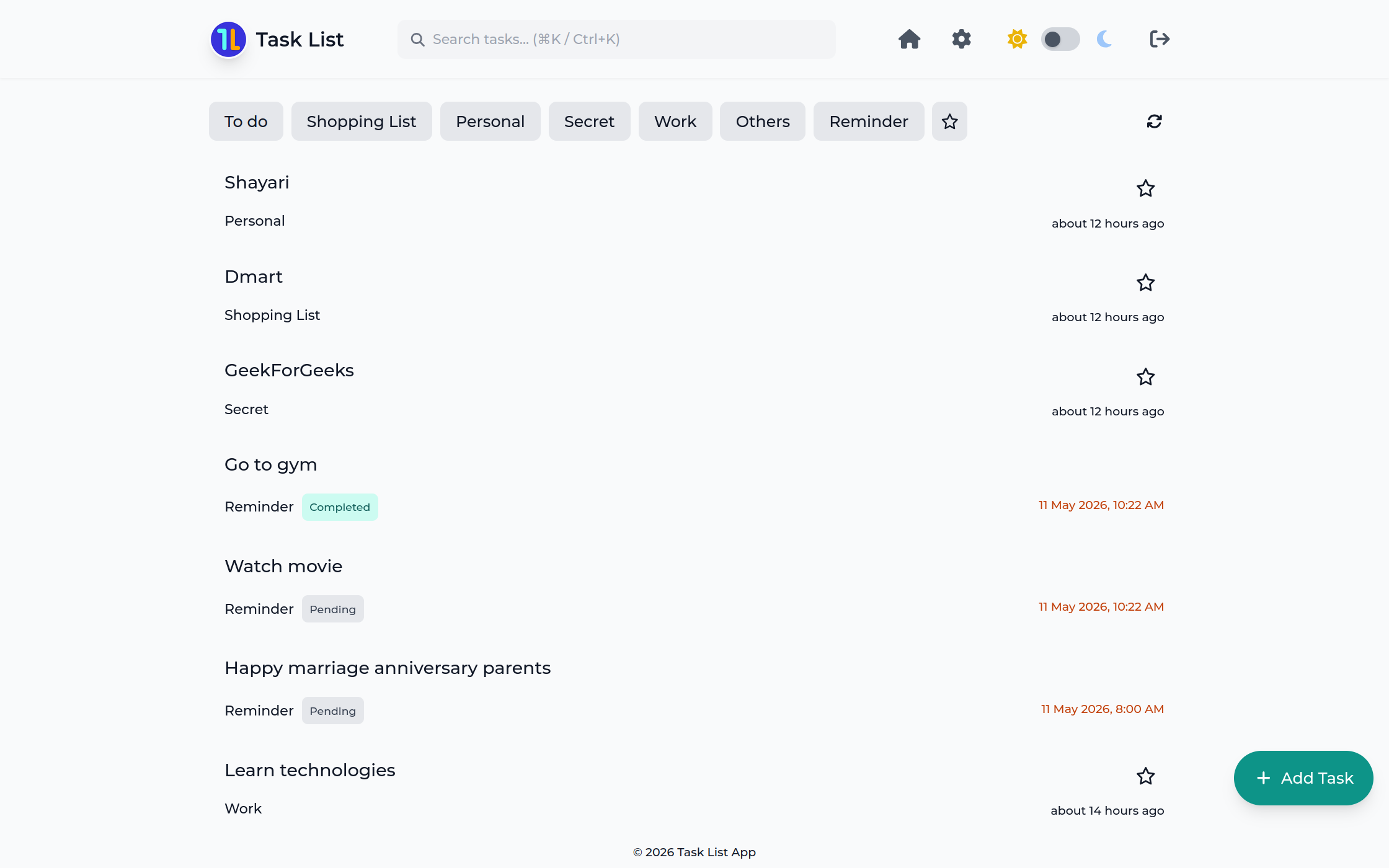Click the Reminder label under Go to gym
The image size is (1389, 868).
pos(259,507)
